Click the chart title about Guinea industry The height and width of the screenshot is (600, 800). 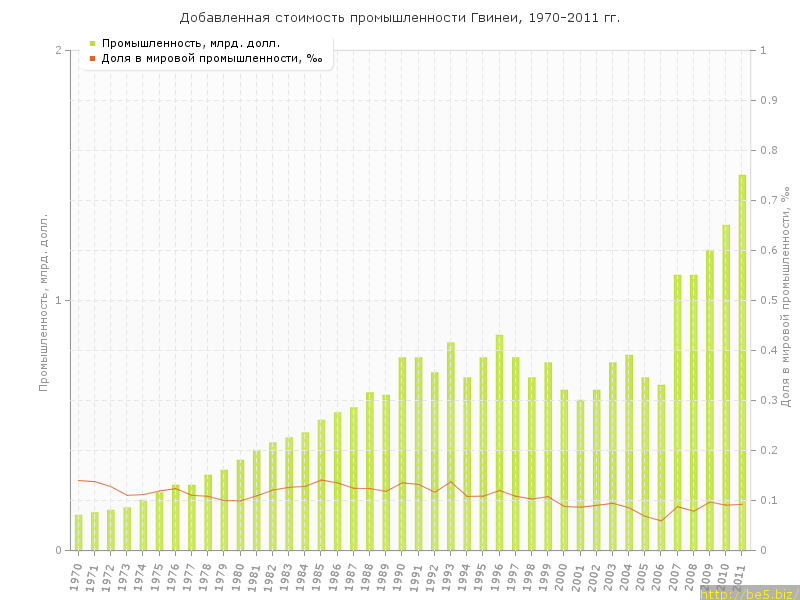[x=400, y=18]
